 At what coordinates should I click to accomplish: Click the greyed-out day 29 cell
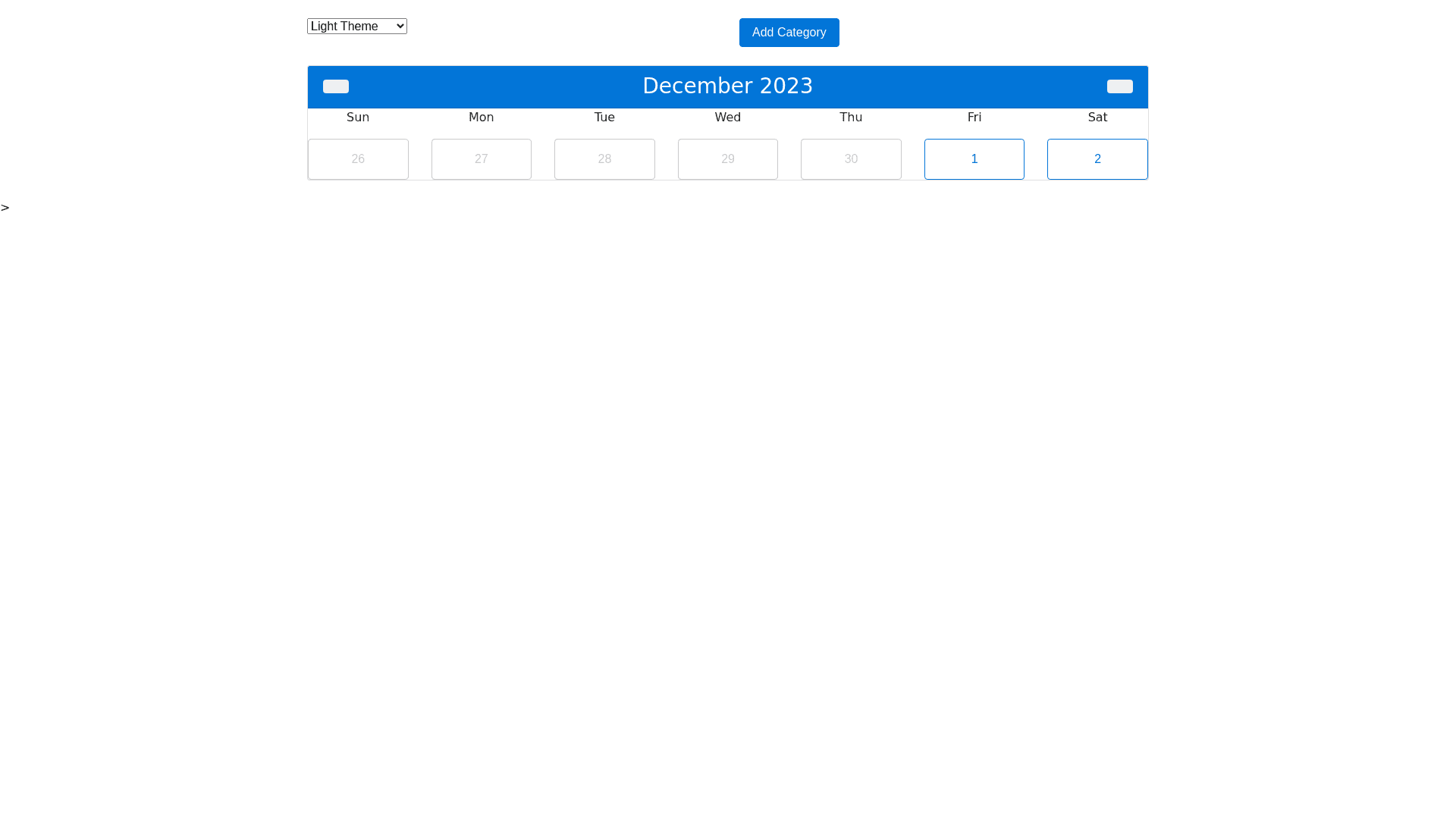tap(727, 159)
